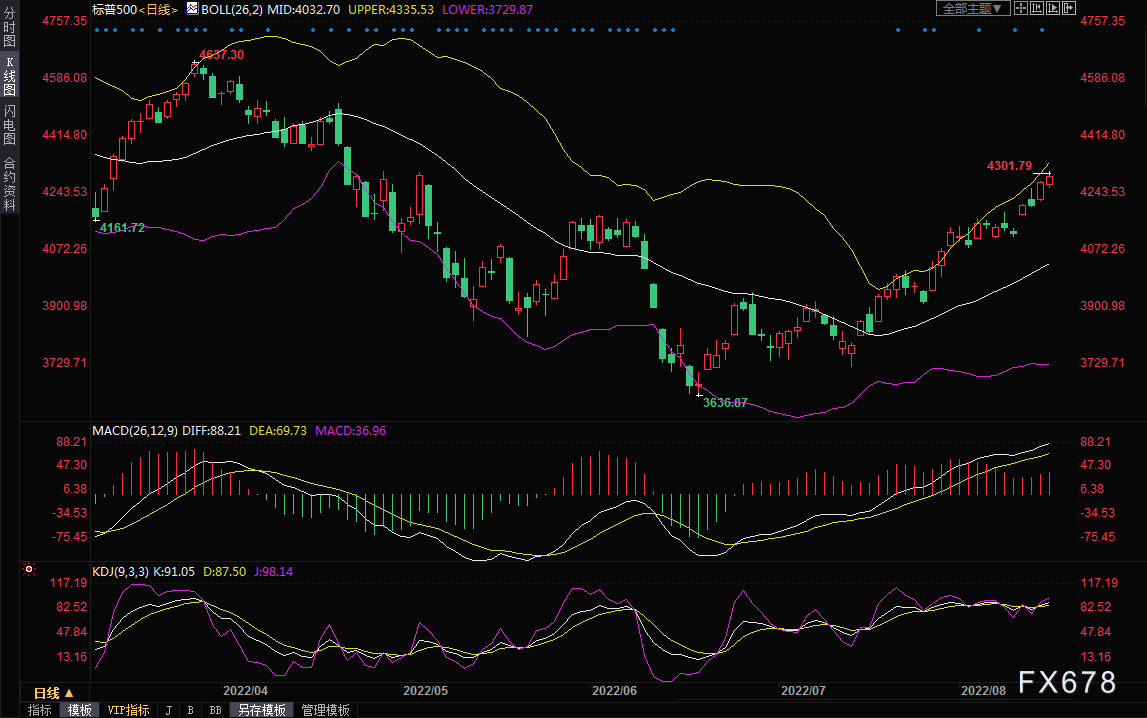Click the 4161.72 price label
Viewport: 1147px width, 718px height.
122,228
